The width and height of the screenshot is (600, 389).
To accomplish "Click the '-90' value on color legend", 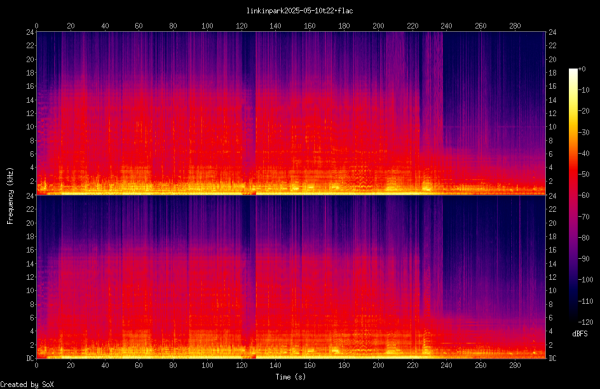I will [x=584, y=259].
